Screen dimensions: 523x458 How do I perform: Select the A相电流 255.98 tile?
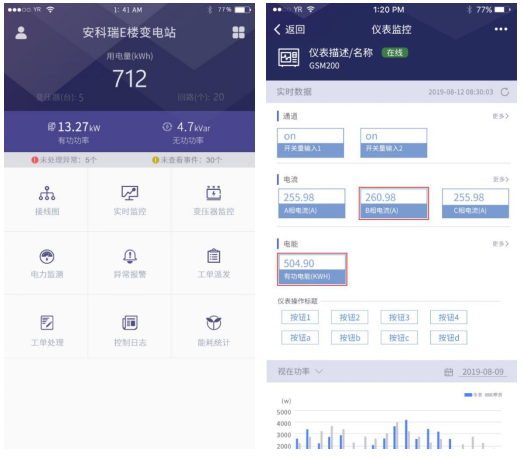pos(312,203)
